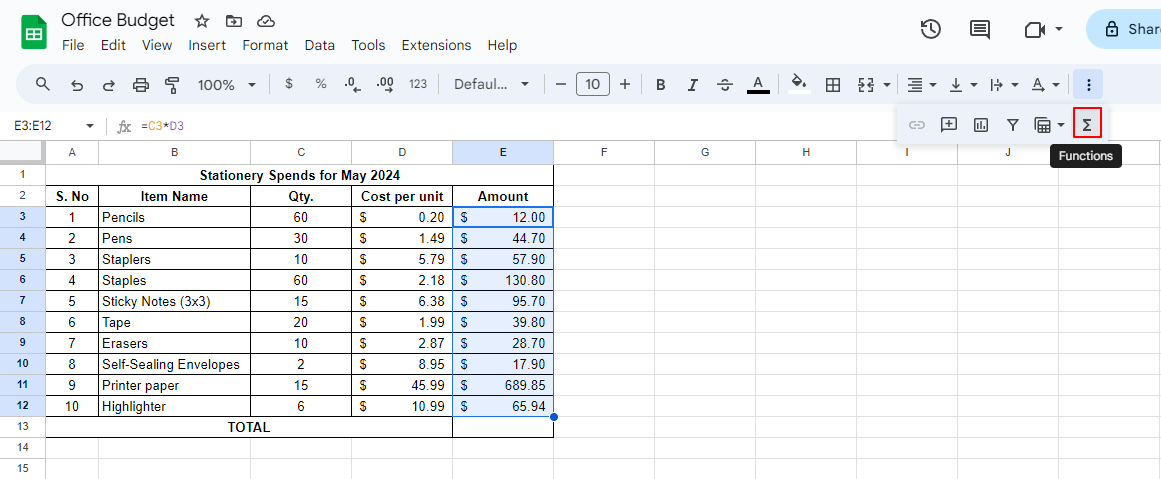This screenshot has height=479, width=1161.
Task: Open the fill color picker
Action: pos(799,84)
